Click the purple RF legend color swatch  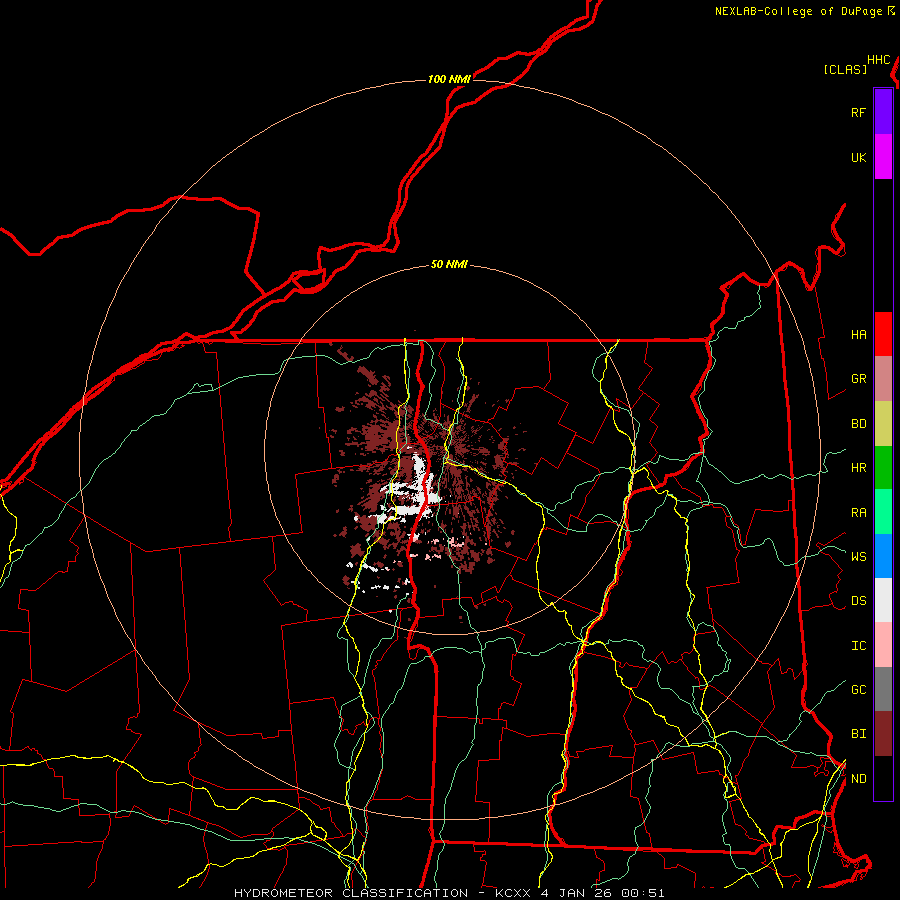(883, 112)
